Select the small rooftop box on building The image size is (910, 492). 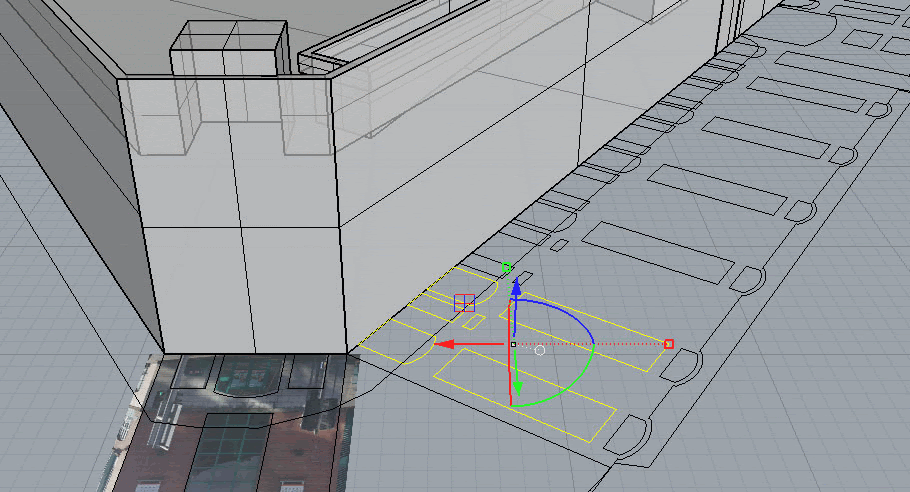[x=228, y=48]
